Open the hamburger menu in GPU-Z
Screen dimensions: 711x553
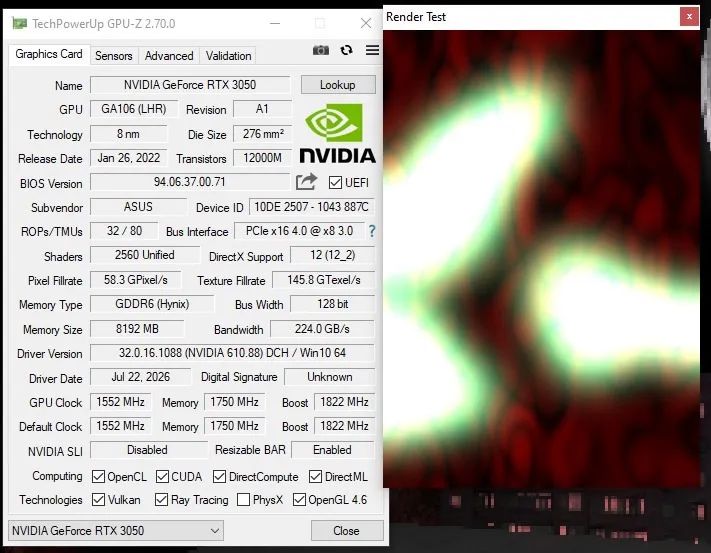pyautogui.click(x=372, y=50)
